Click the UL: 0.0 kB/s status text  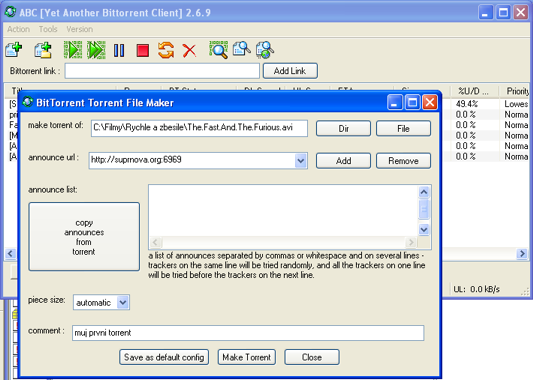(477, 289)
